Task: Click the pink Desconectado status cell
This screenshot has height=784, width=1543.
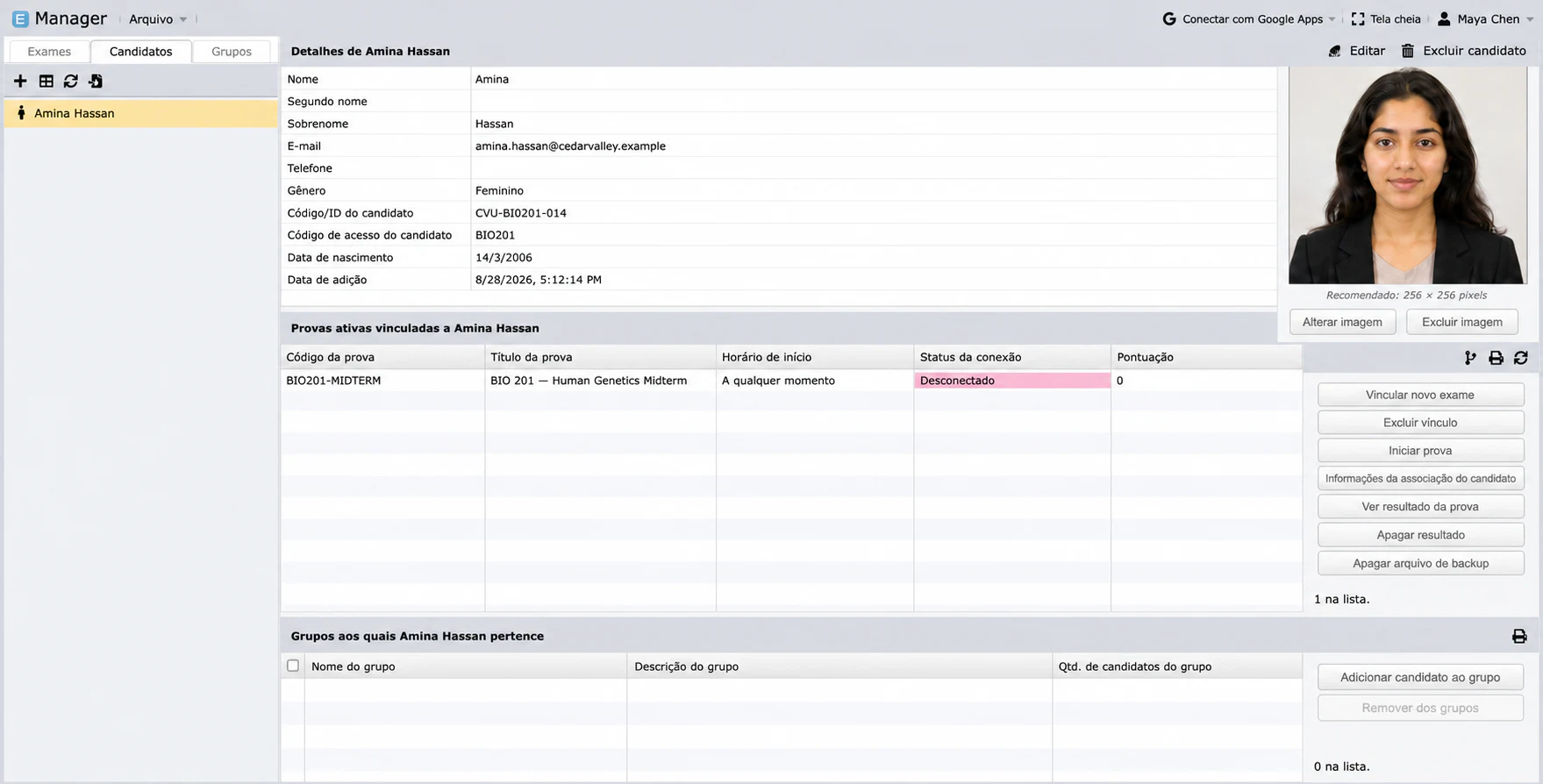Action: [1012, 381]
